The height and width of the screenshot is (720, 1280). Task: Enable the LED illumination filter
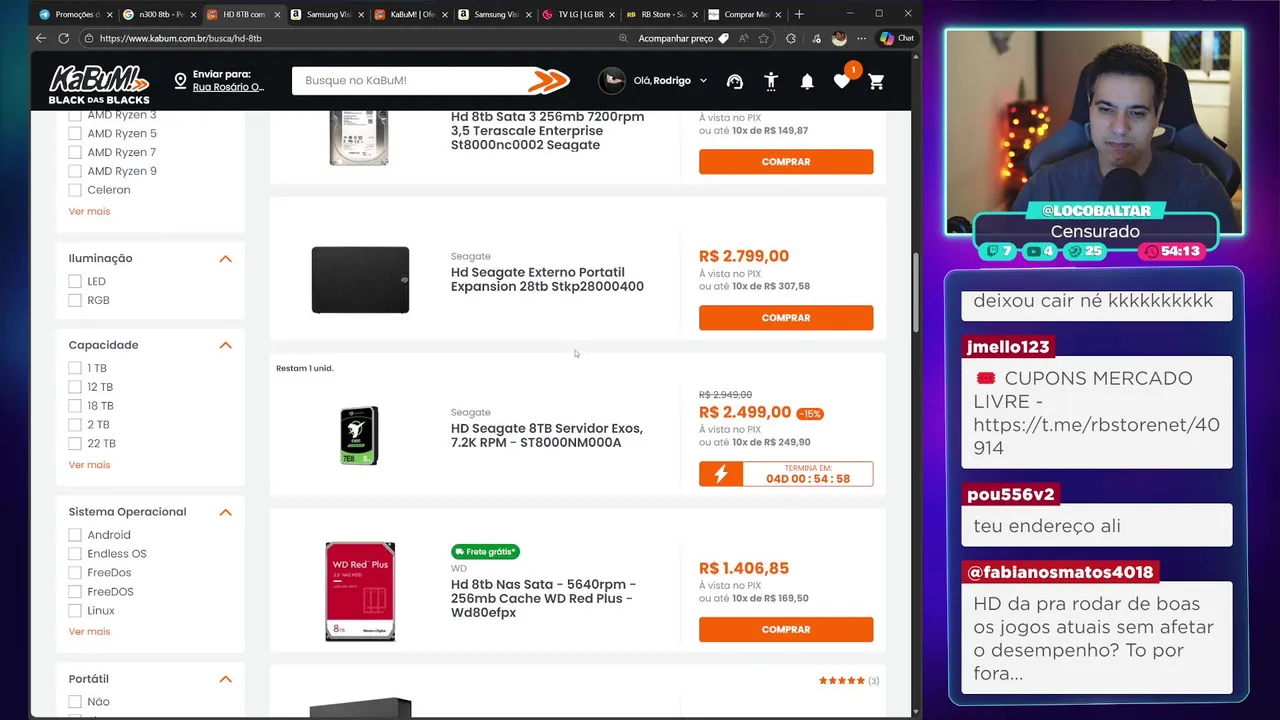pyautogui.click(x=75, y=282)
